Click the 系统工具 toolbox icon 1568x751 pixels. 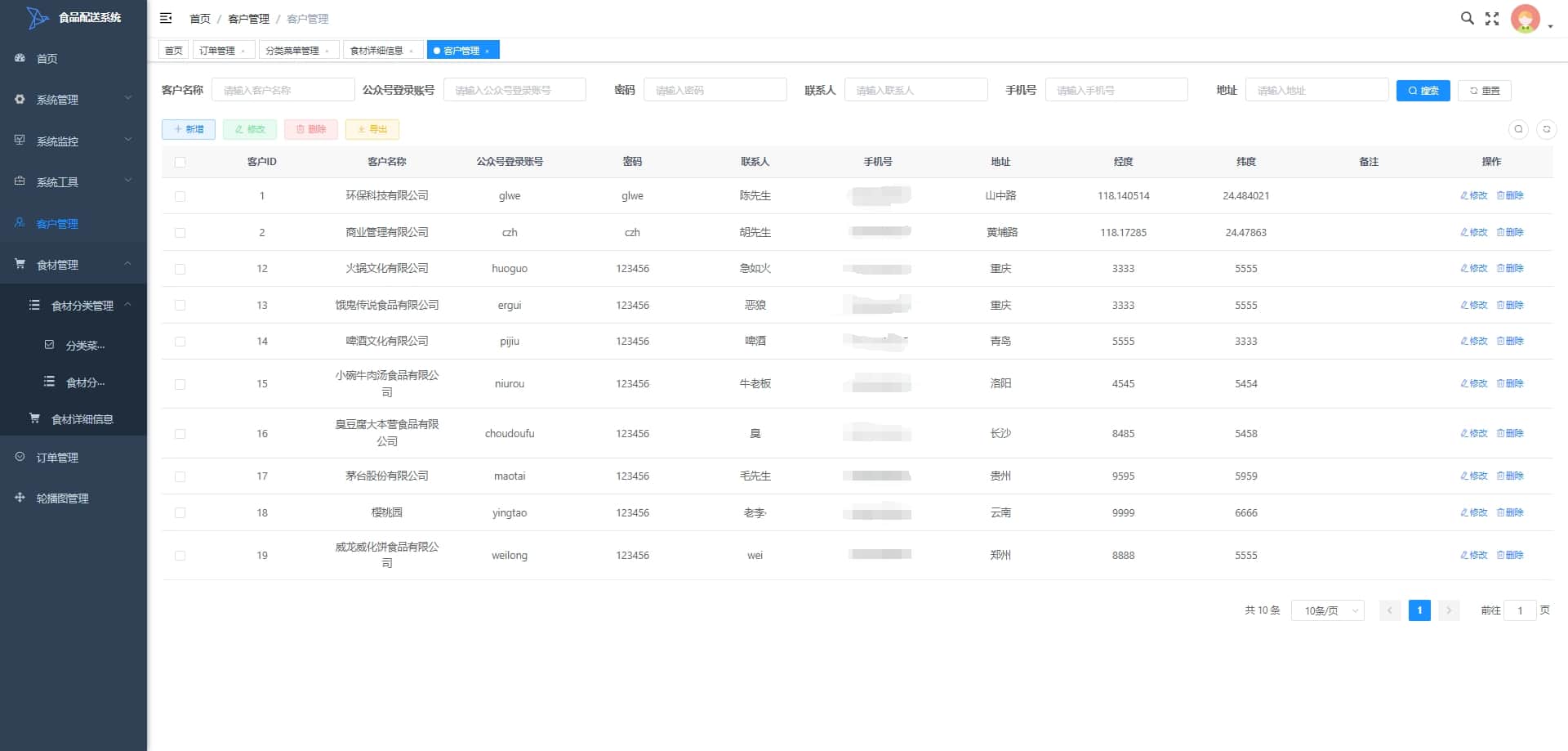[x=20, y=181]
